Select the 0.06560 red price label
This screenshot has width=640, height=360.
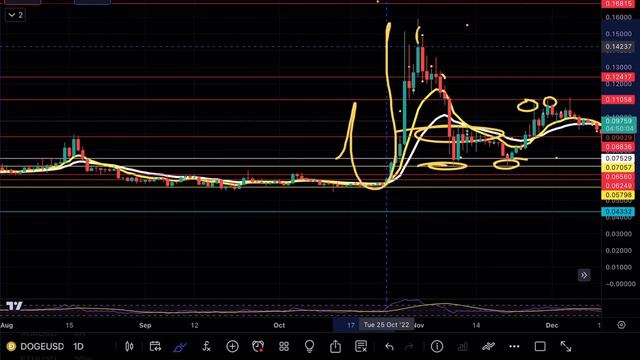(x=618, y=177)
